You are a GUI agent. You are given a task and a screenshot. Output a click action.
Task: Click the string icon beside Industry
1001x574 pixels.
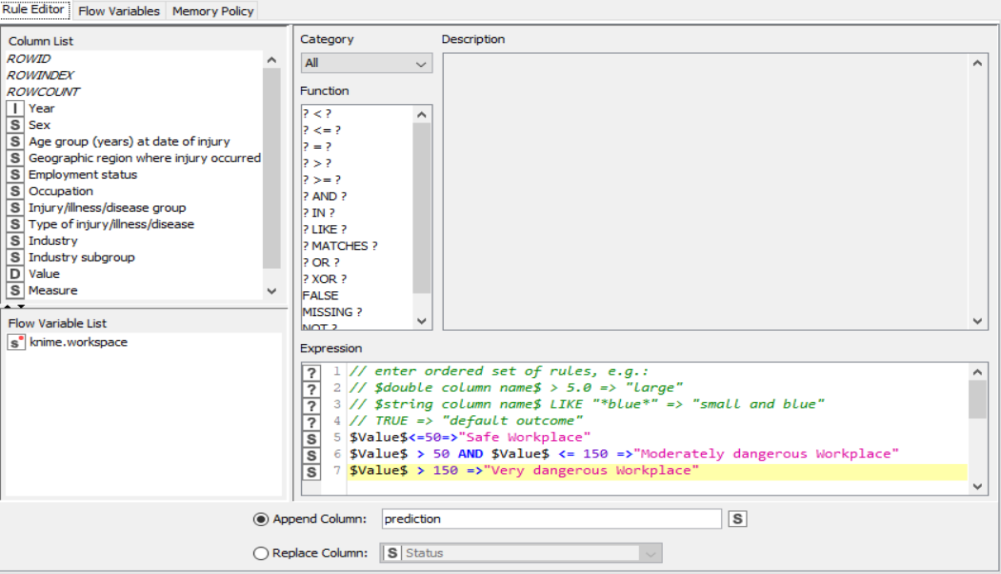tap(15, 241)
